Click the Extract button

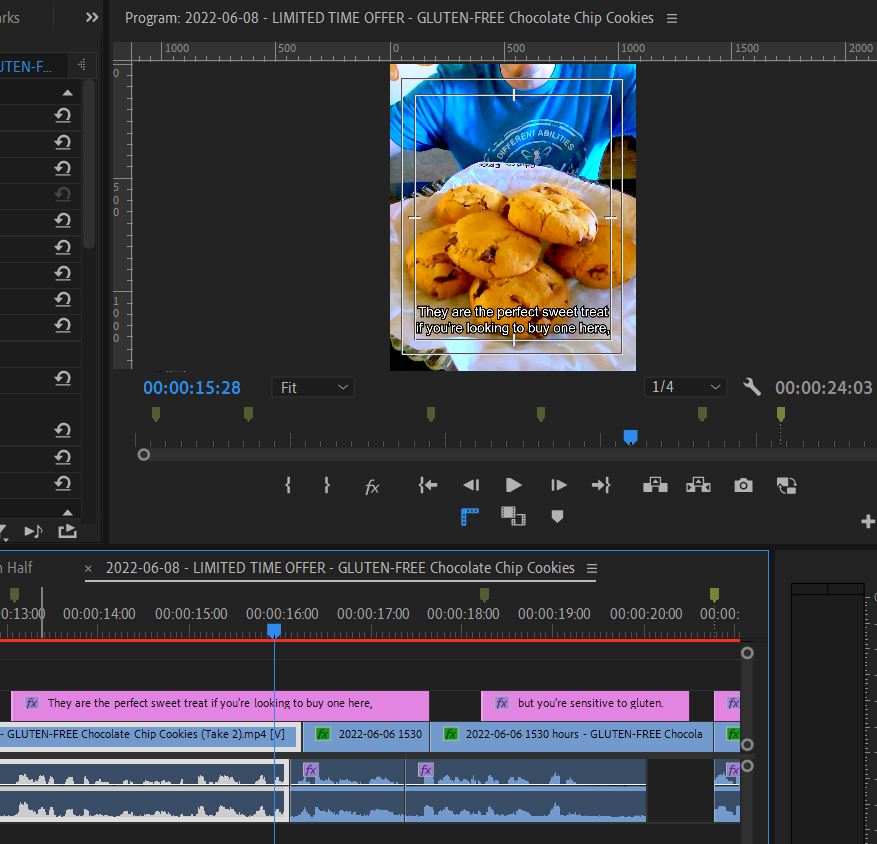click(x=698, y=485)
